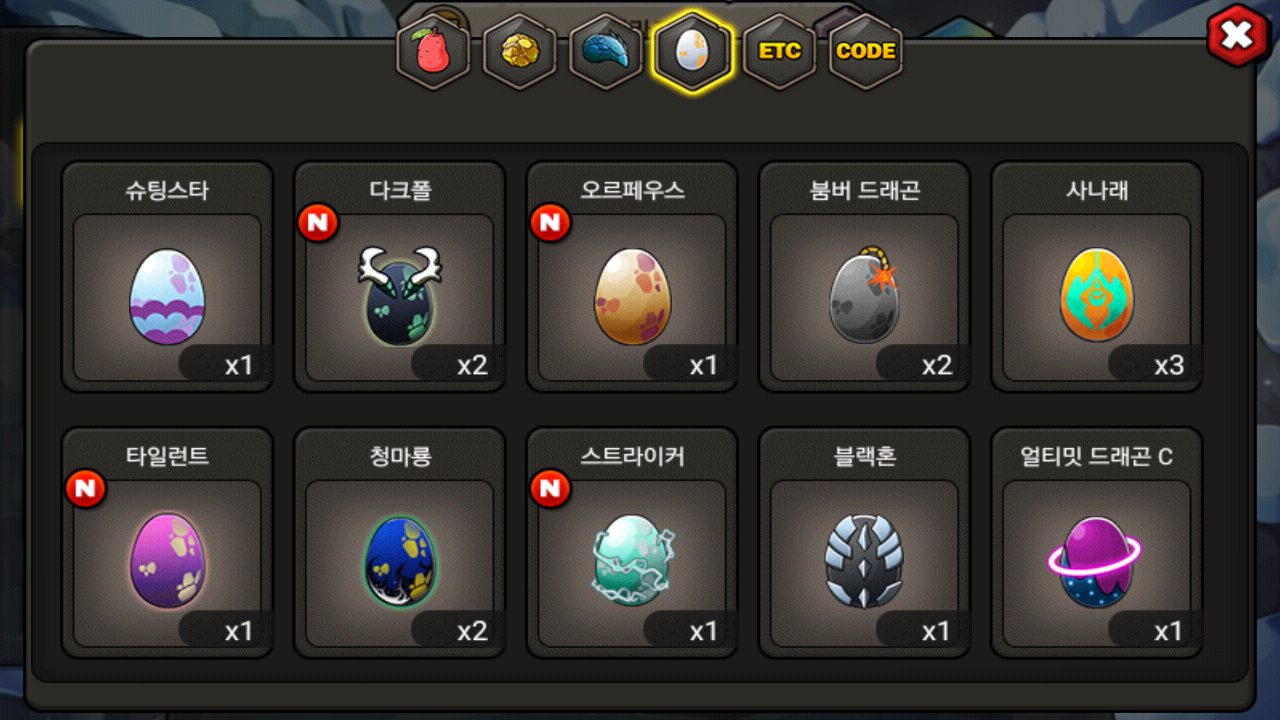Screen dimensions: 1280x720
Task: Close the inventory with the red X
Action: [1238, 36]
